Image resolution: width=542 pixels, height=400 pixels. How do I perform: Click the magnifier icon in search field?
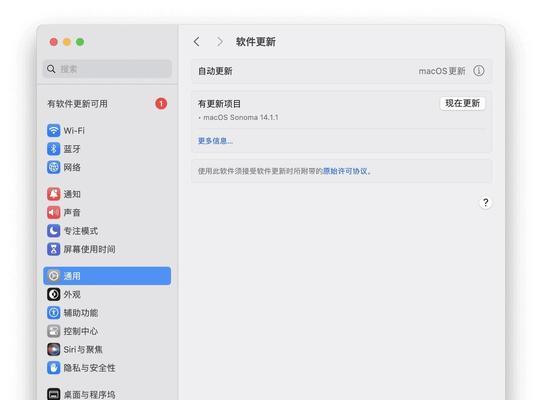(x=51, y=69)
